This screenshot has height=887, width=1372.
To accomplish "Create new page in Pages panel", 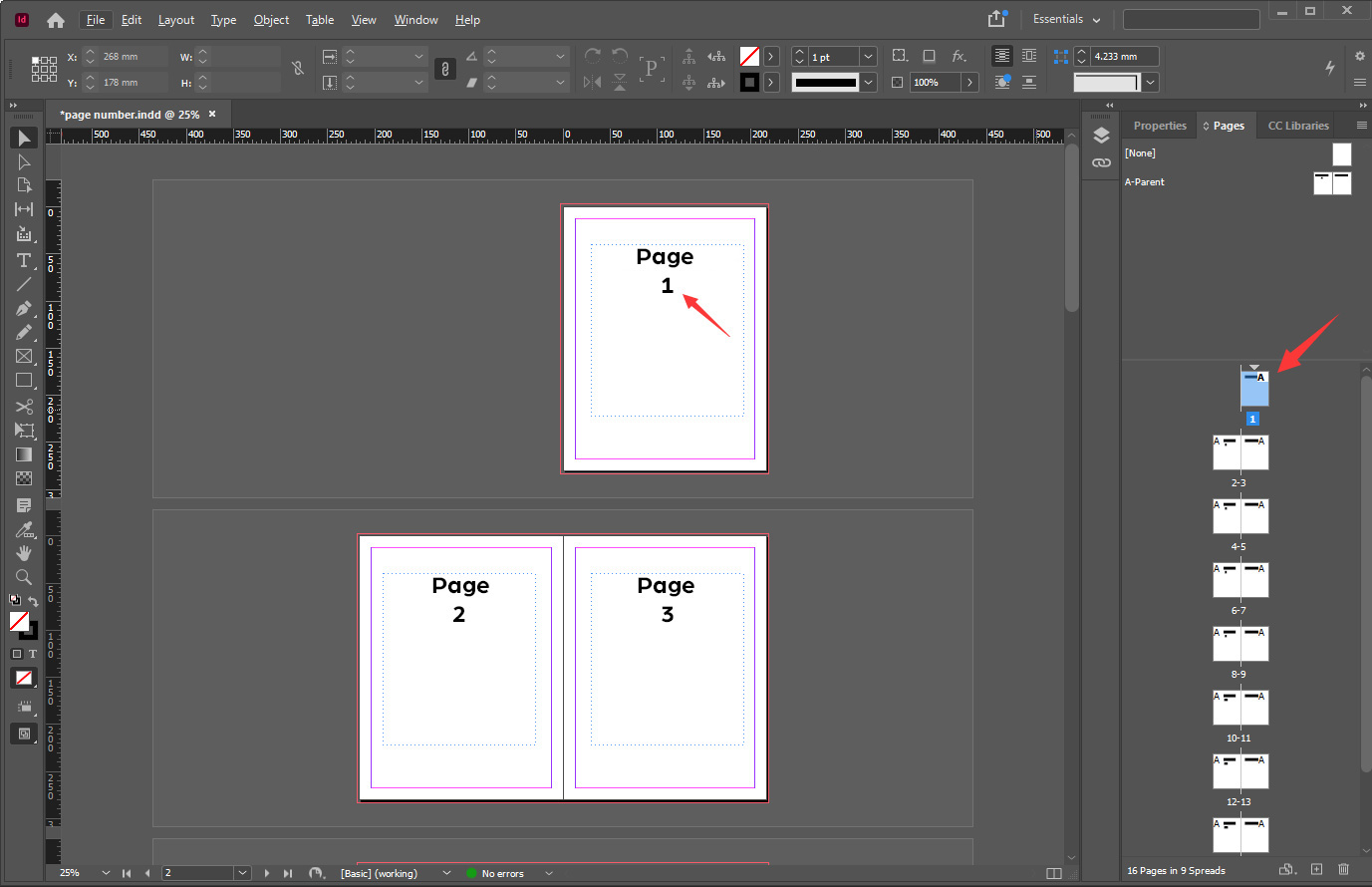I will (1316, 870).
